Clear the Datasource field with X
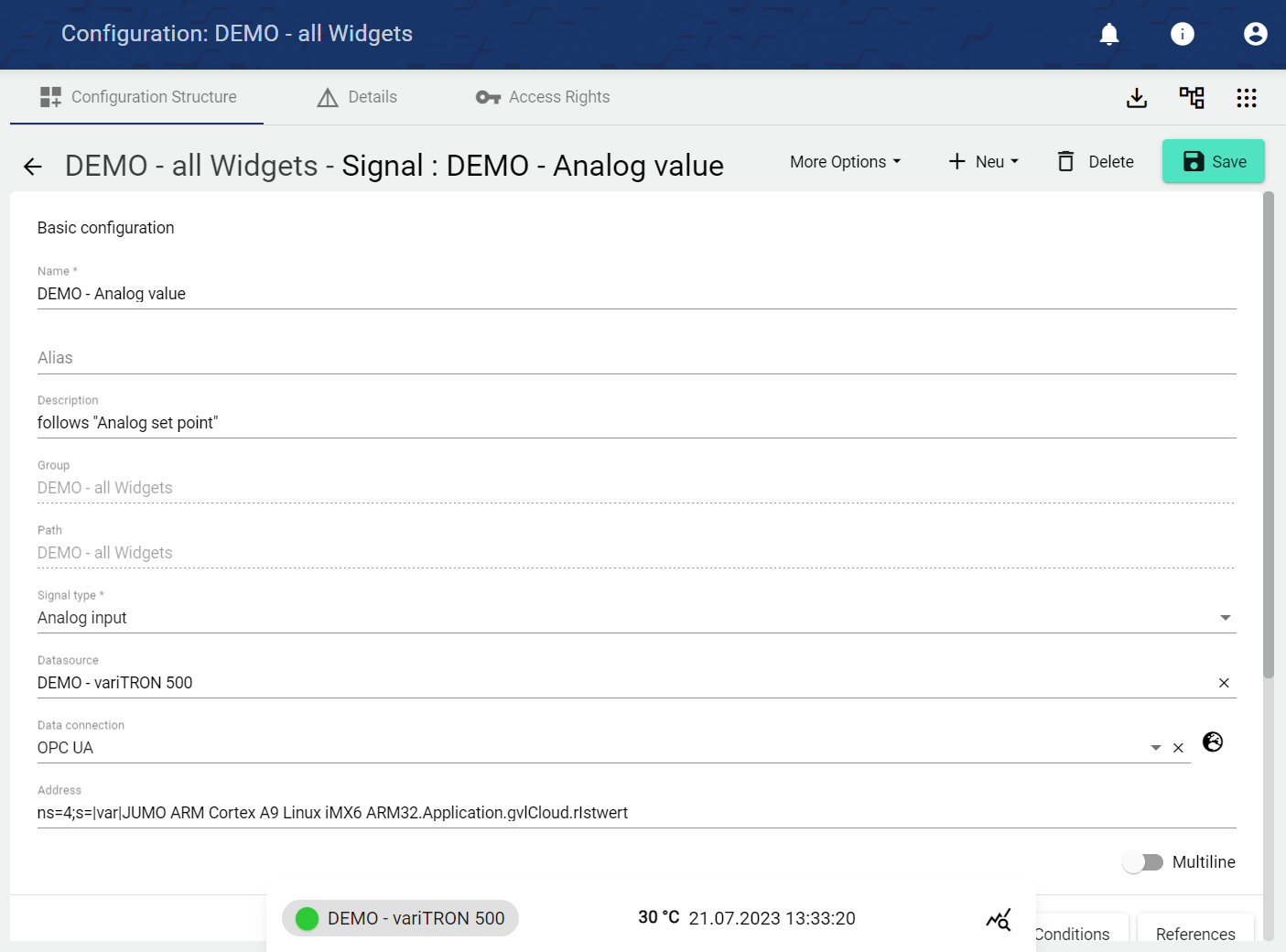Image resolution: width=1286 pixels, height=952 pixels. coord(1223,683)
